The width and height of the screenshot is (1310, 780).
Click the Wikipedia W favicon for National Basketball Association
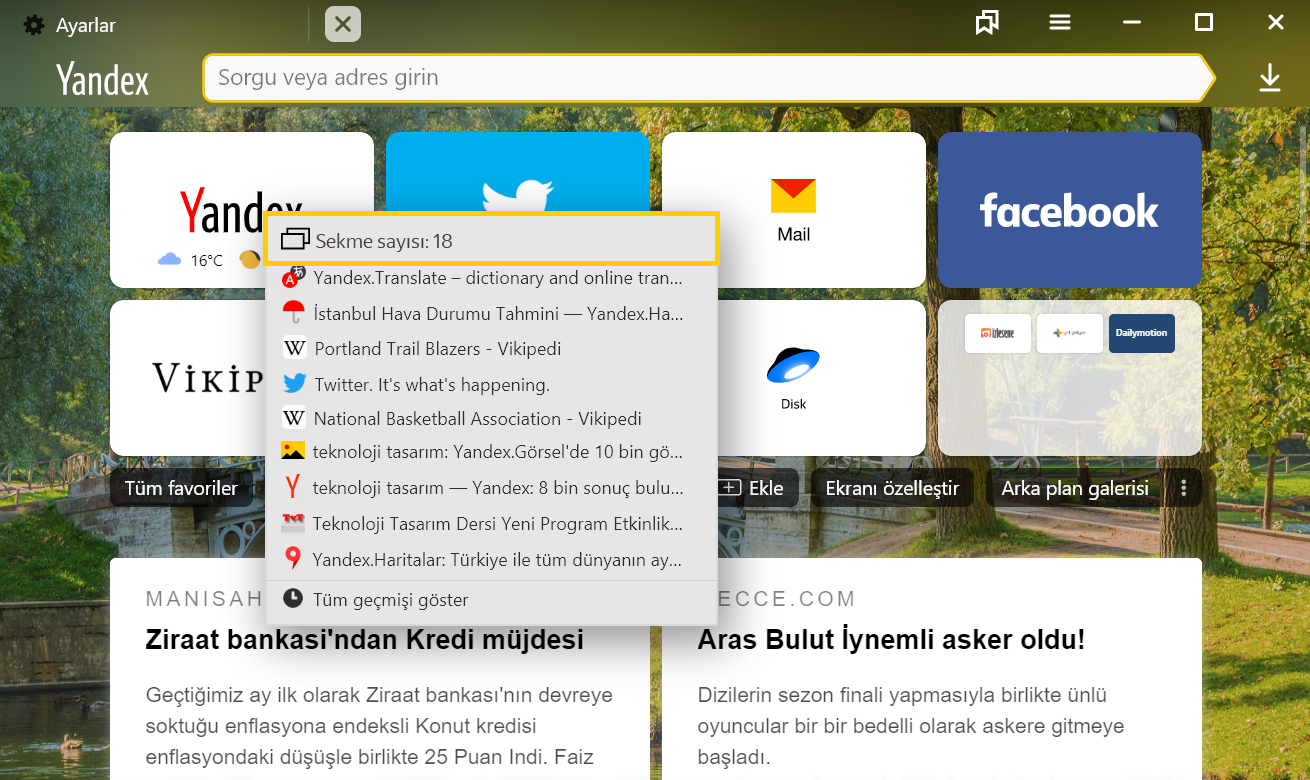pyautogui.click(x=294, y=418)
